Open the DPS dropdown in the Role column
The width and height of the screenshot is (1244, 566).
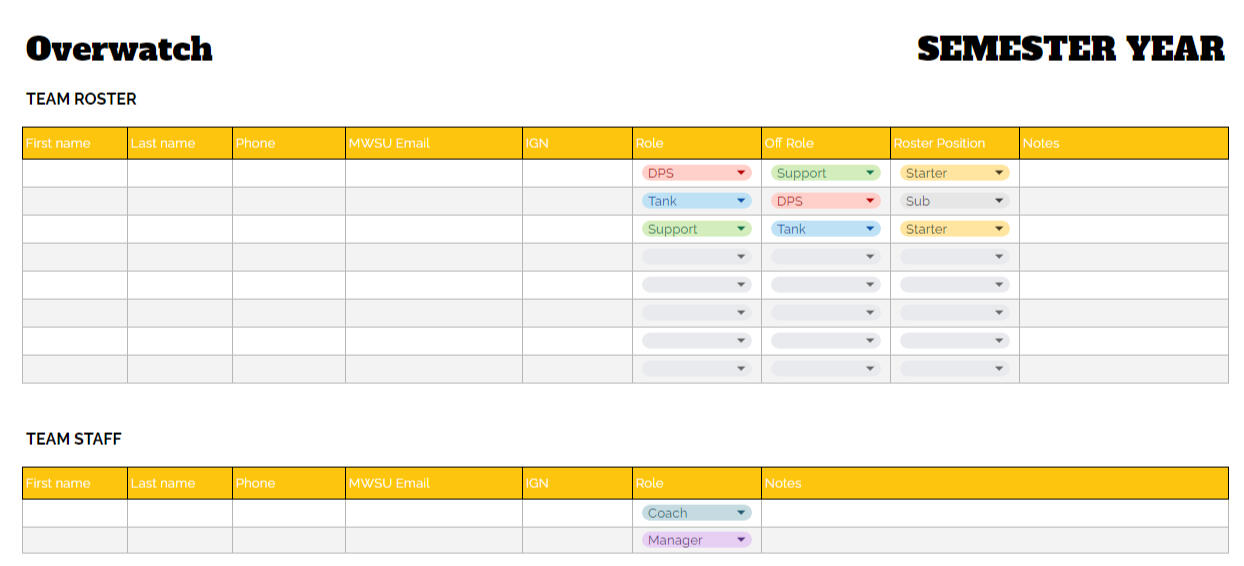pos(696,173)
